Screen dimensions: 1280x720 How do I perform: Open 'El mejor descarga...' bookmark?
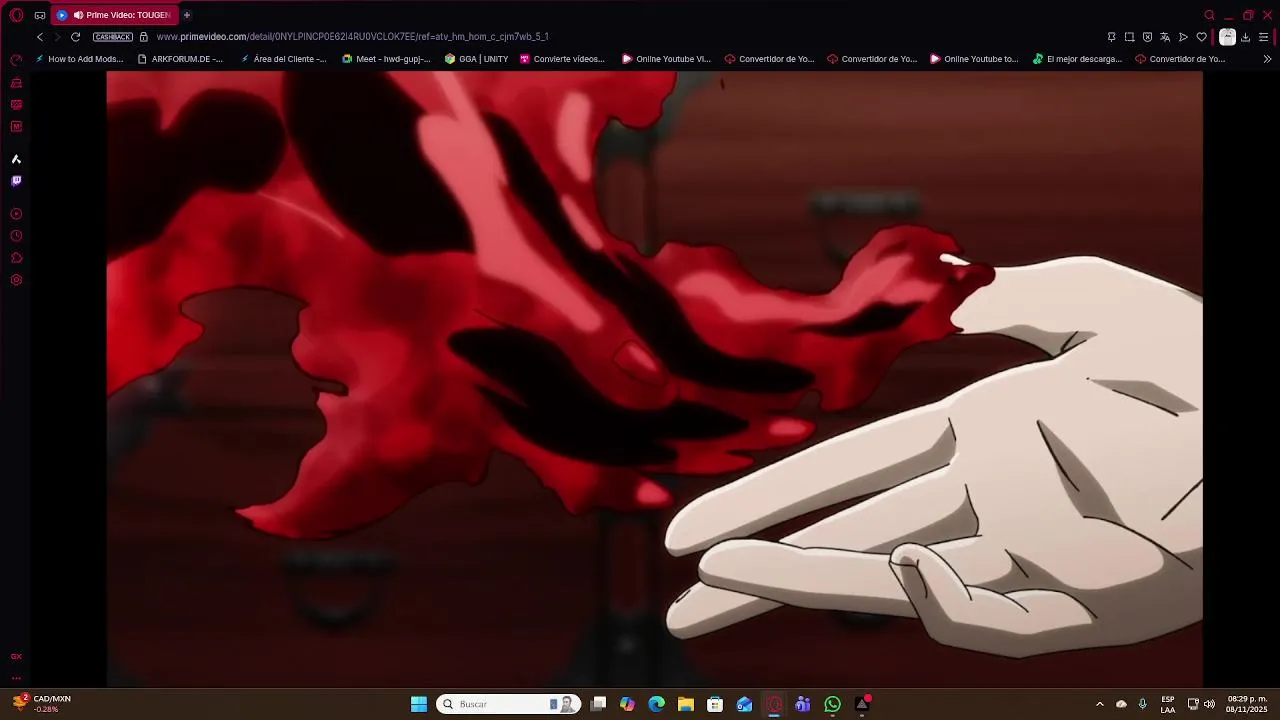(x=1077, y=59)
